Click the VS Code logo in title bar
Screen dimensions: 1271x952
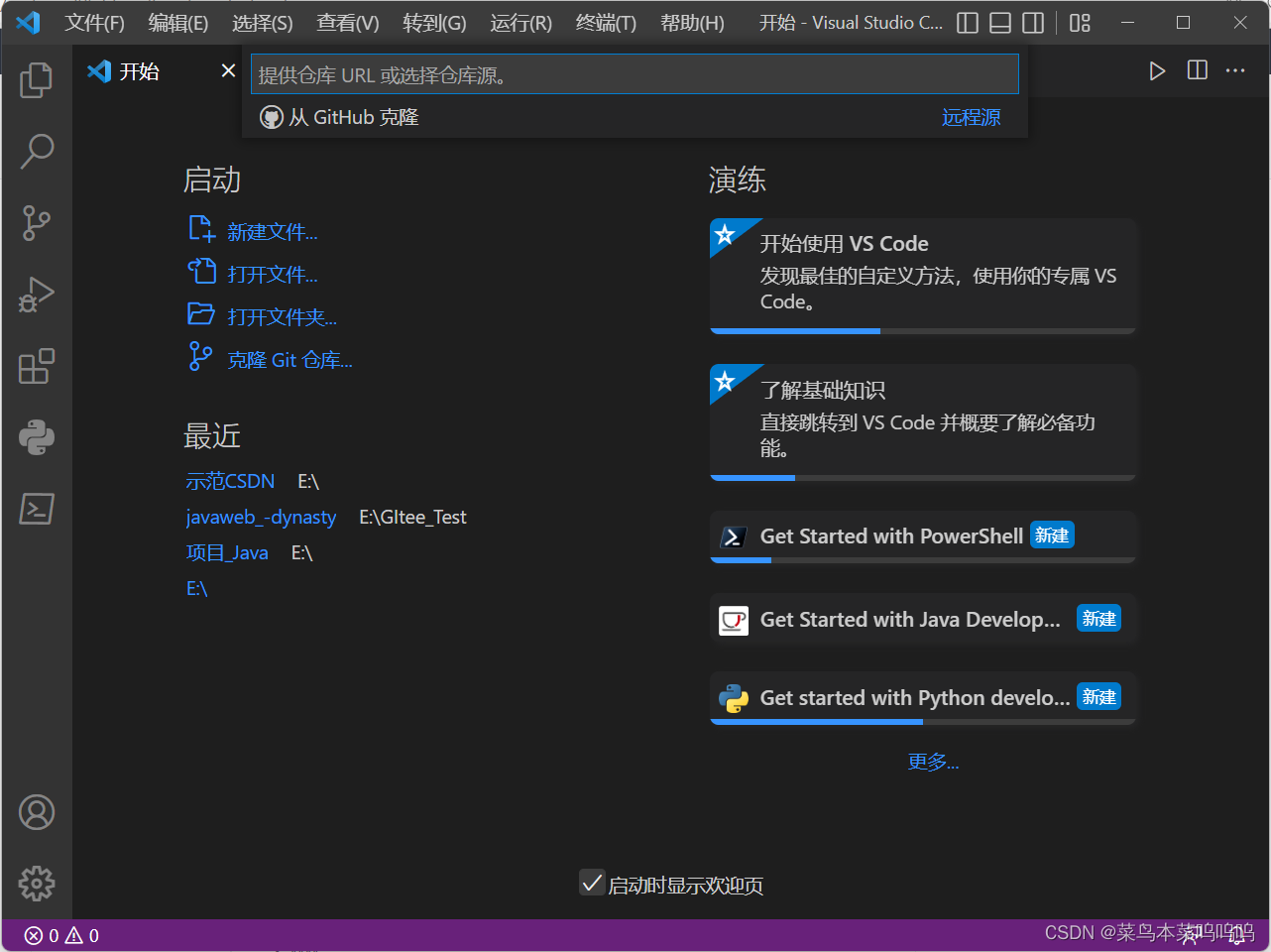click(28, 22)
